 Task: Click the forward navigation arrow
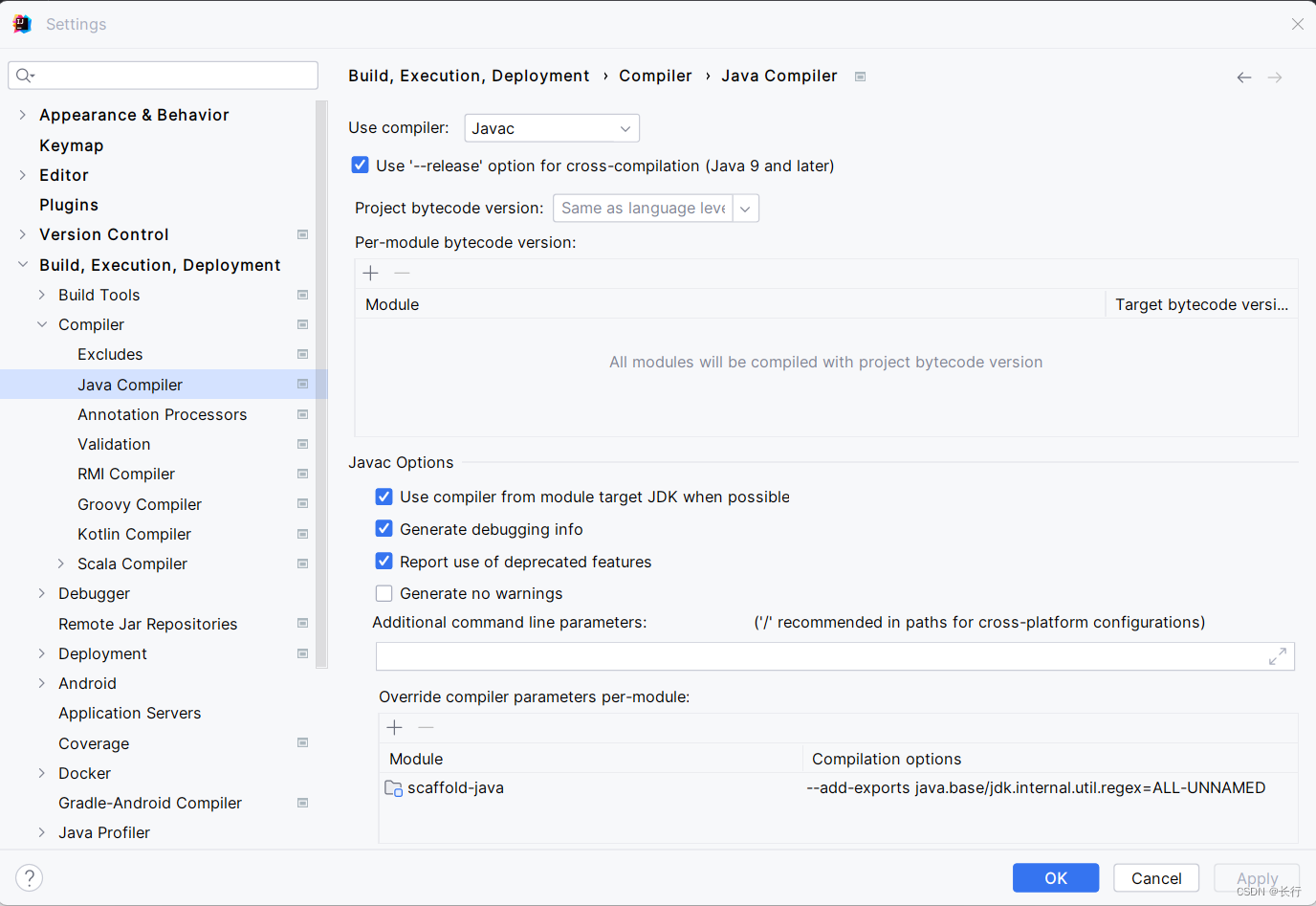(x=1275, y=77)
